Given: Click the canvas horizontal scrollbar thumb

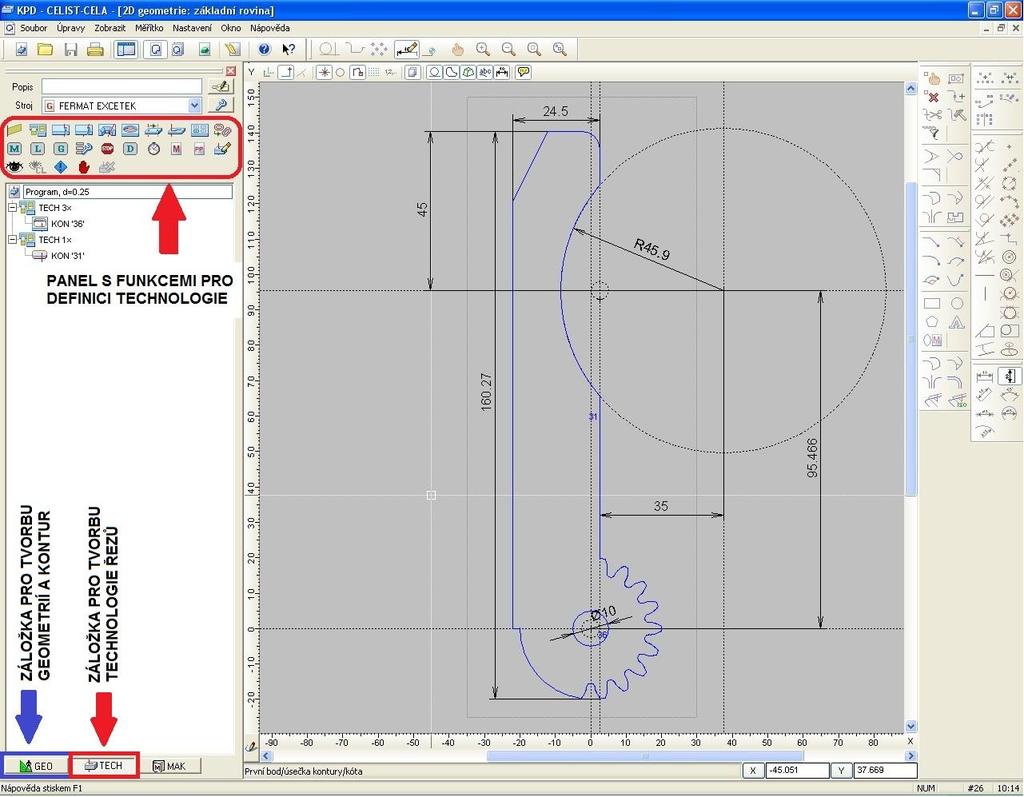Looking at the screenshot, I should click(645, 756).
